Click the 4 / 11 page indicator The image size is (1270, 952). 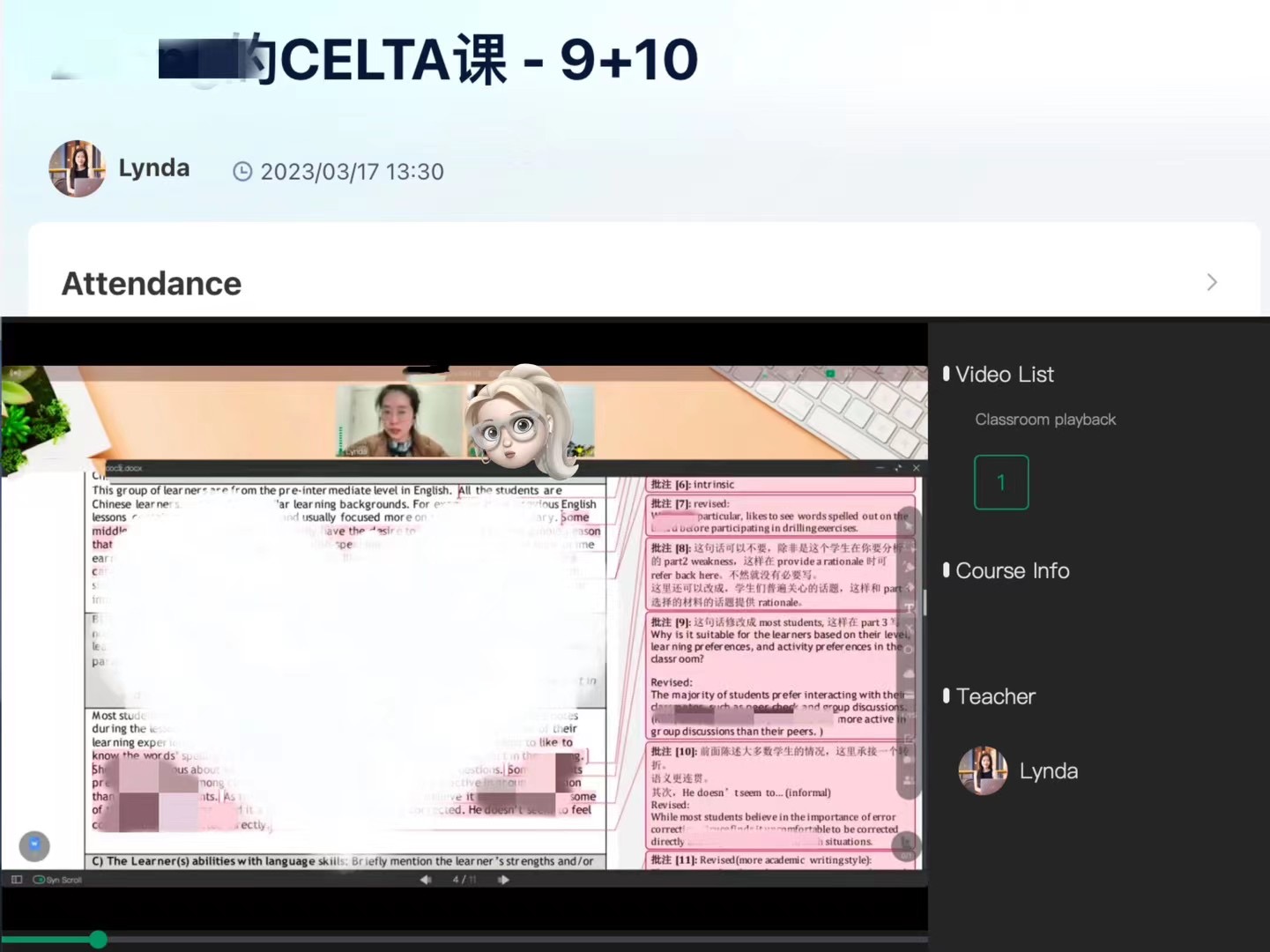(x=464, y=880)
